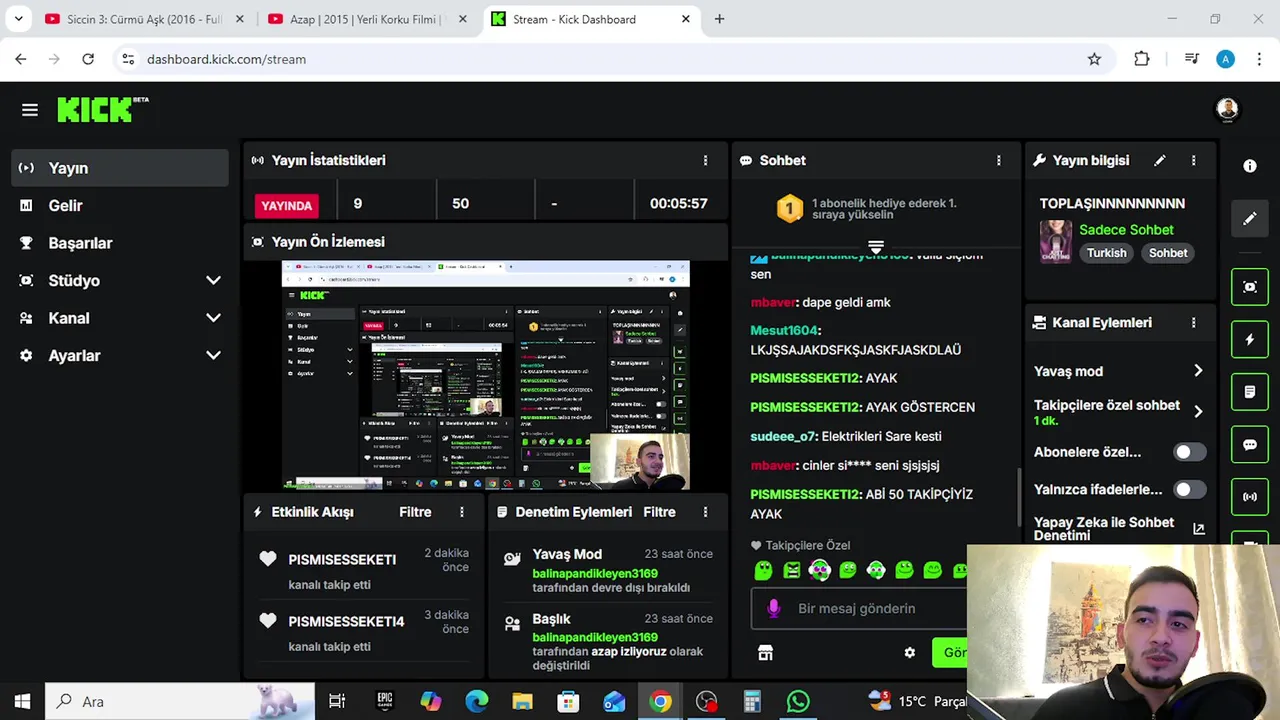Go to Yayın in the sidebar
This screenshot has height=720, width=1280.
(x=120, y=168)
